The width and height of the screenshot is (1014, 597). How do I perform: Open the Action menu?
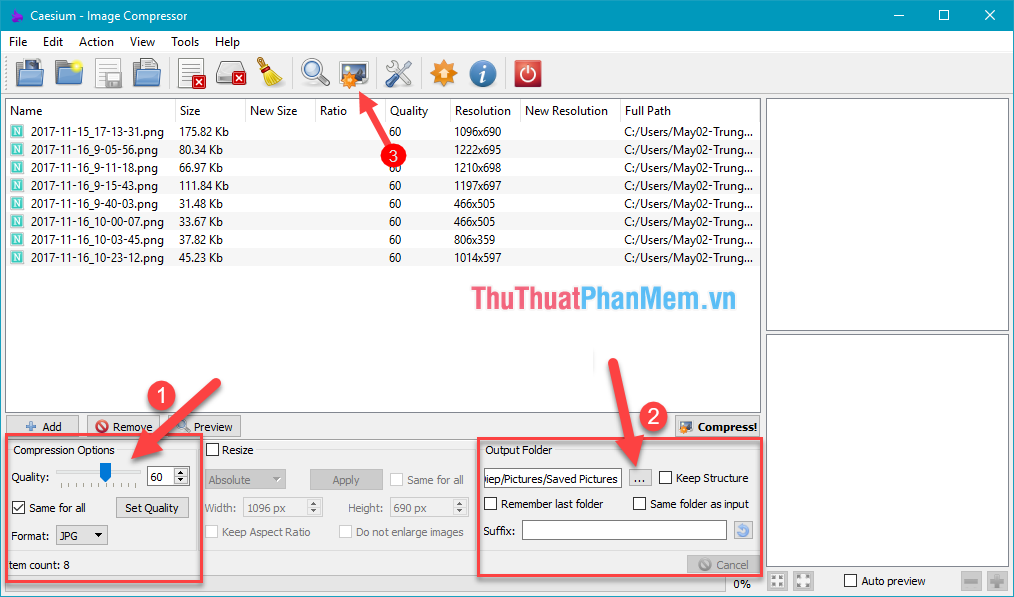(96, 42)
